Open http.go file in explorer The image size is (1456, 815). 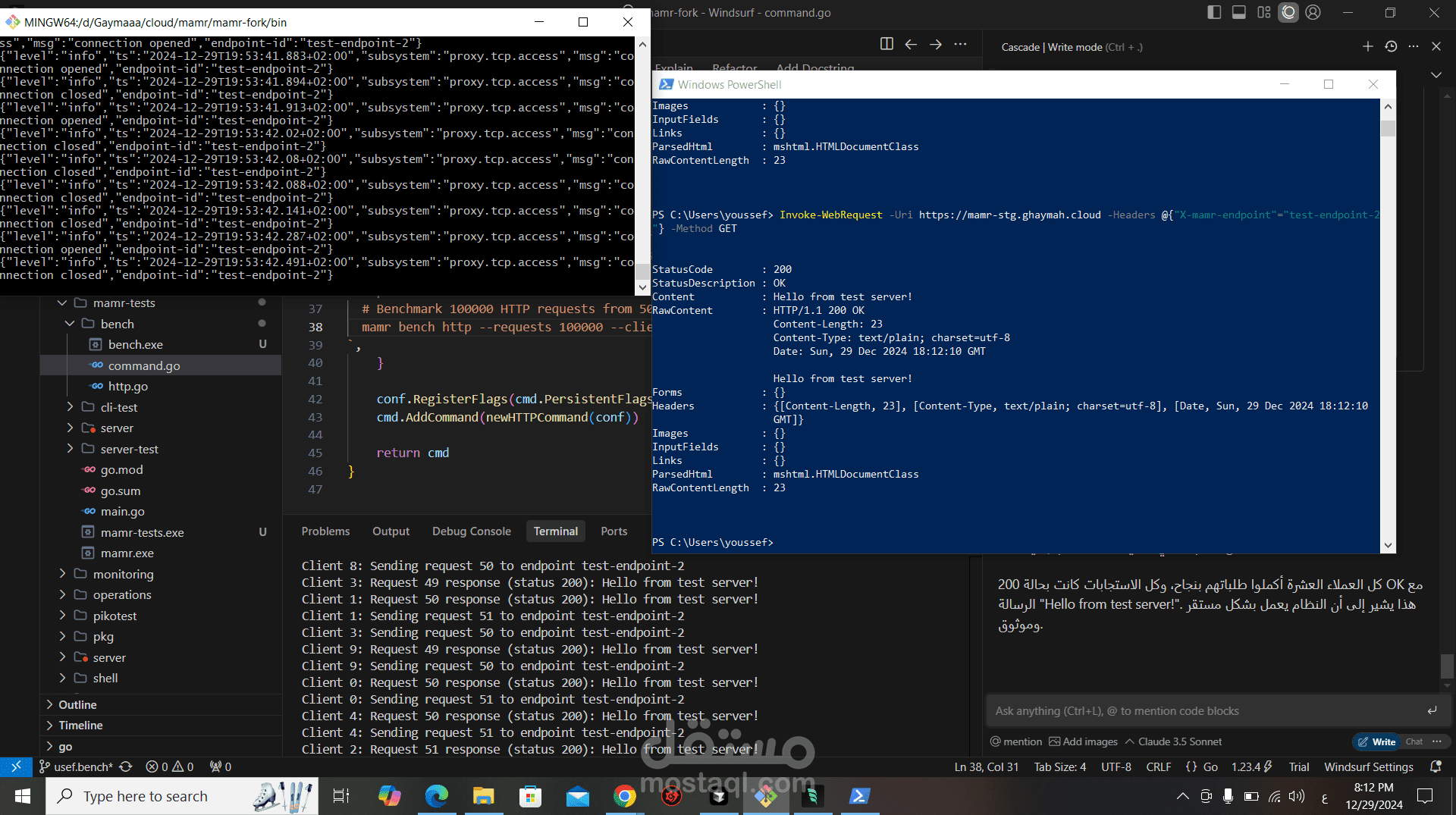click(127, 386)
